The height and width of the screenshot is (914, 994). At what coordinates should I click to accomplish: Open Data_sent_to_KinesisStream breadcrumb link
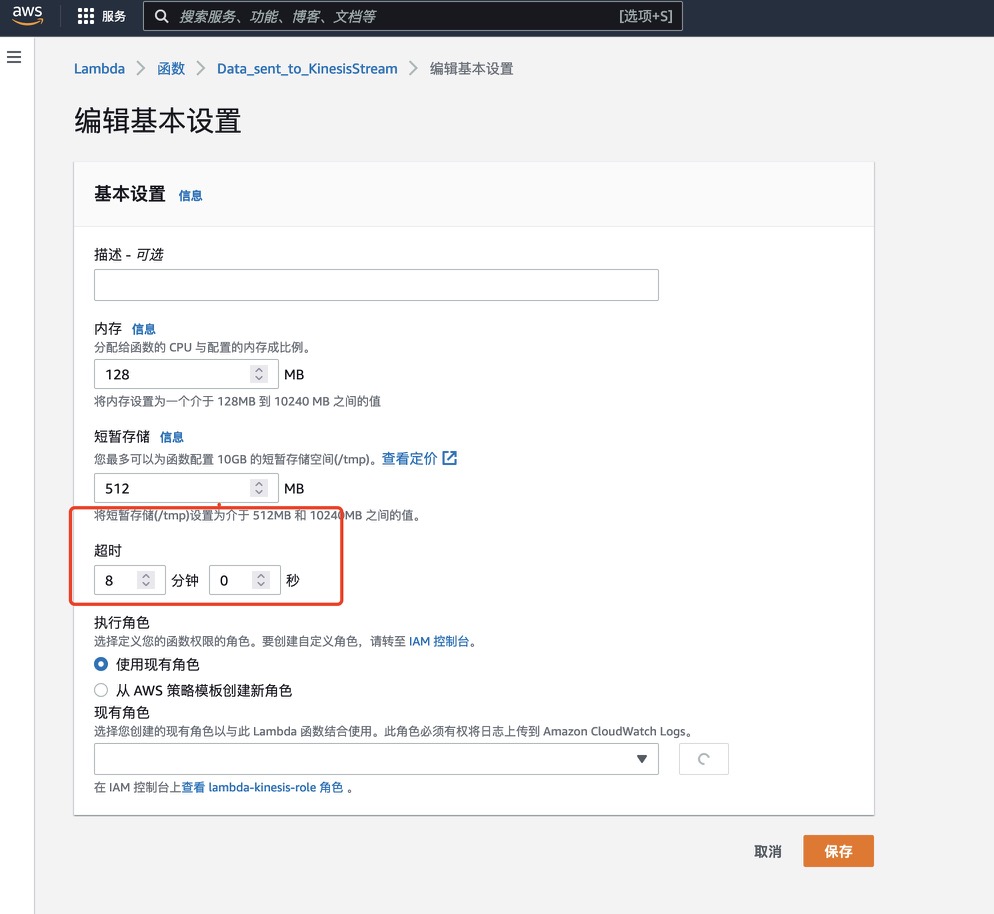(307, 69)
